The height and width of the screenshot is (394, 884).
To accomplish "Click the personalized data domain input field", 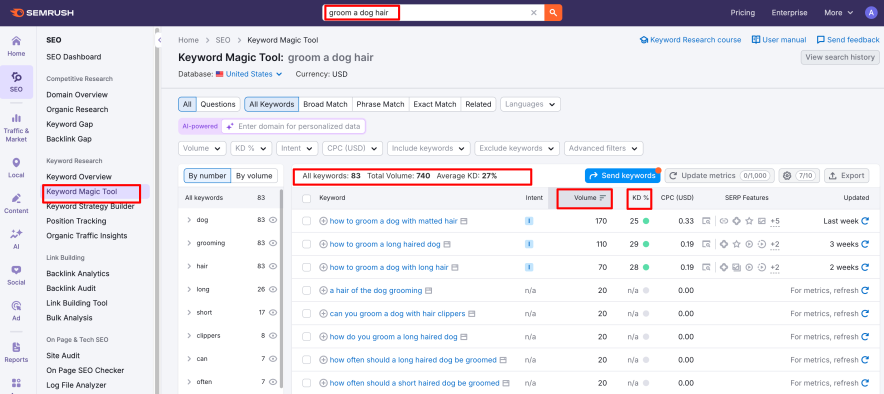I will pos(293,126).
